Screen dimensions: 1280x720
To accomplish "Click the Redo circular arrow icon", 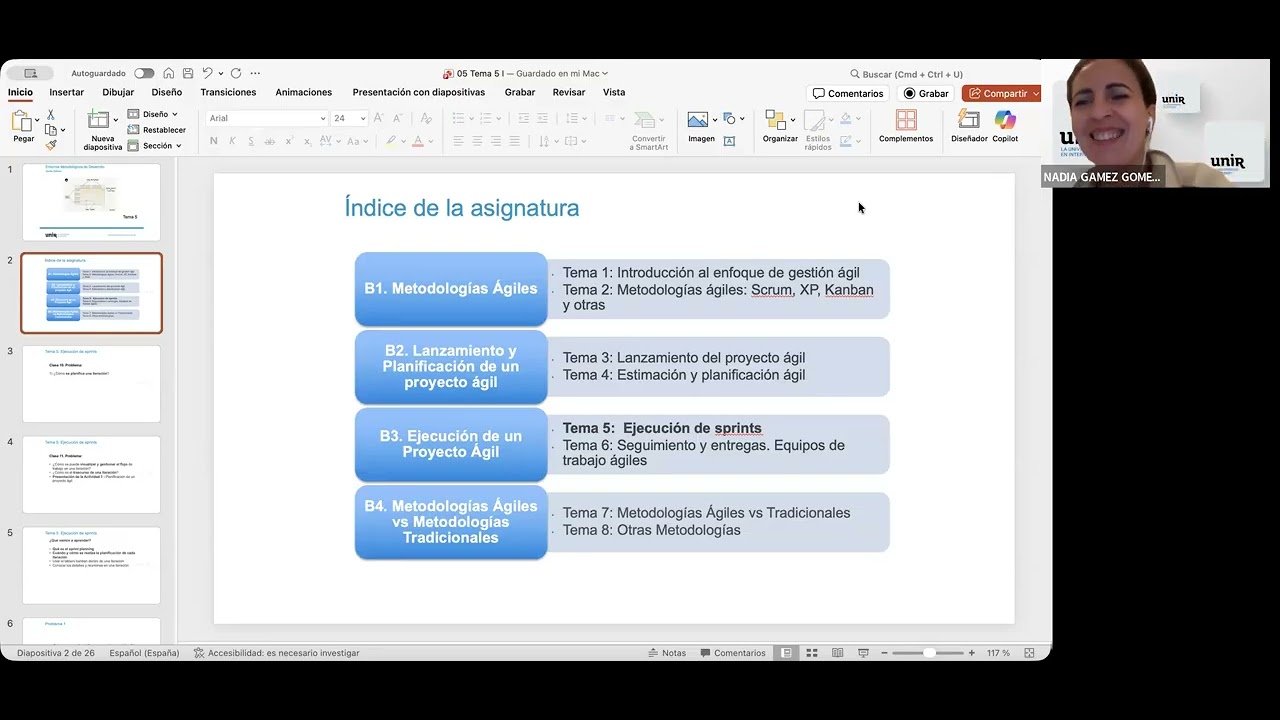I will pos(236,73).
